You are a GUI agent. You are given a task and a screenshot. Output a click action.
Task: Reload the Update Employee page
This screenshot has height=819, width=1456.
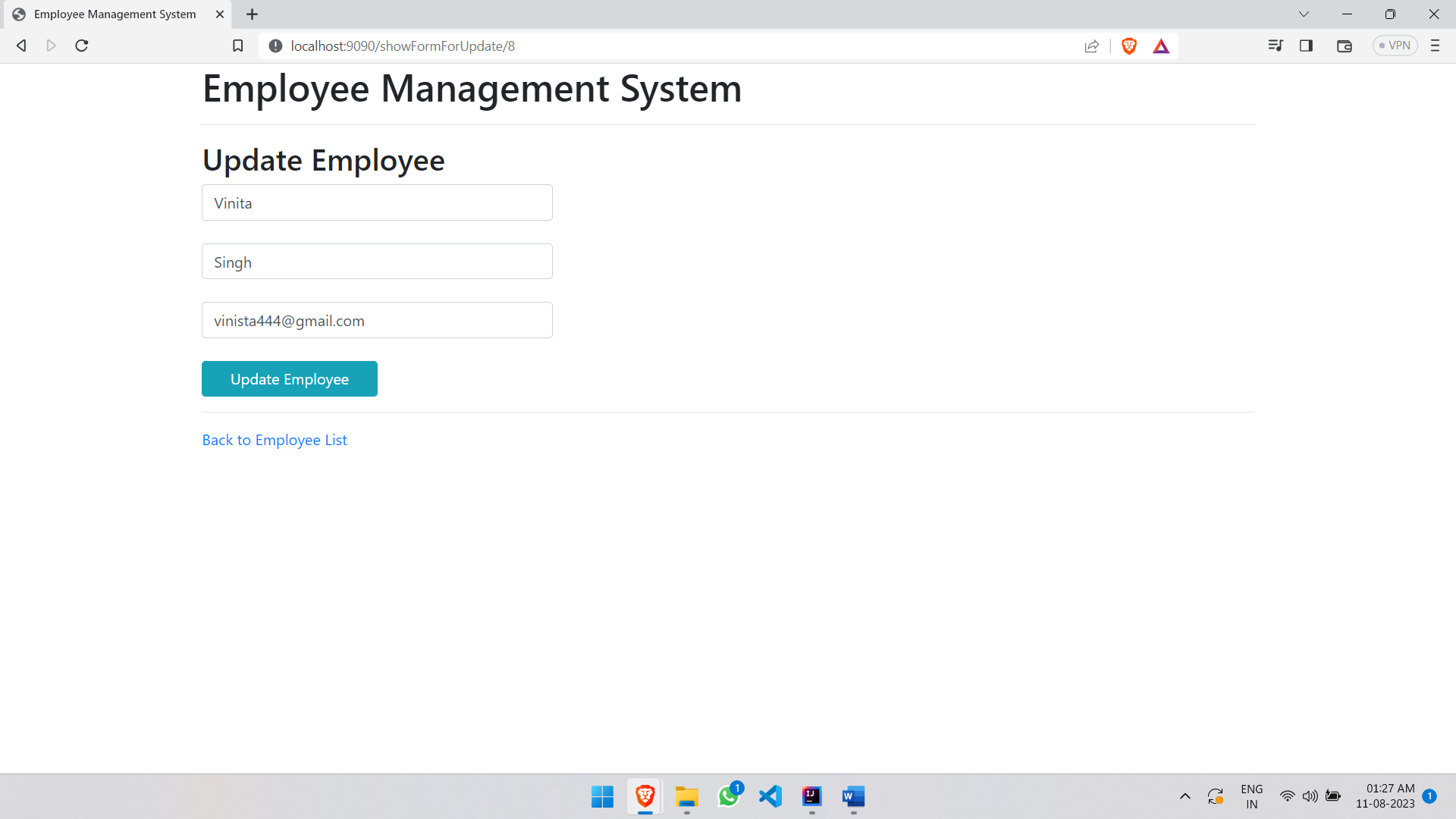81,45
